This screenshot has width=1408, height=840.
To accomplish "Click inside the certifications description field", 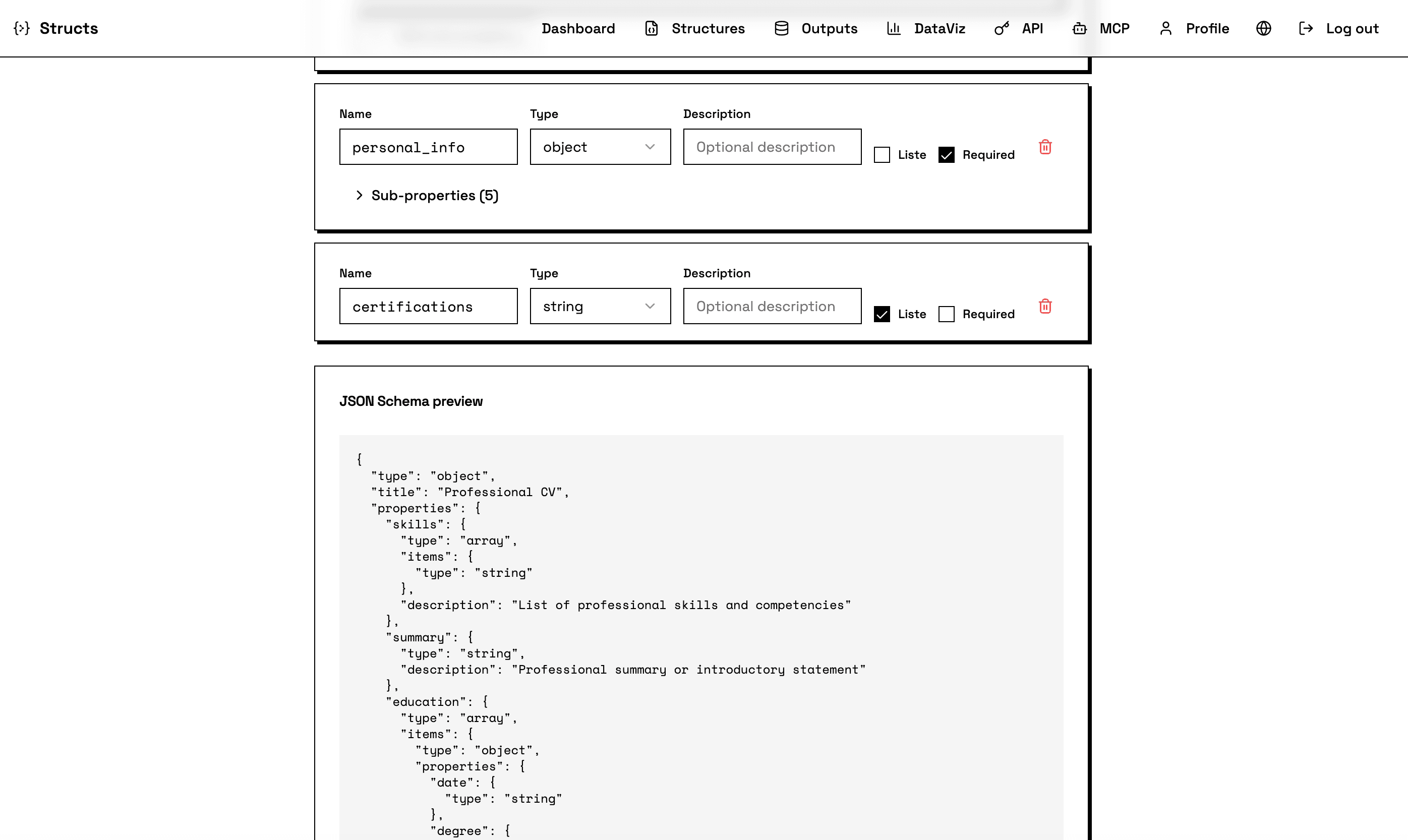I will coord(772,306).
